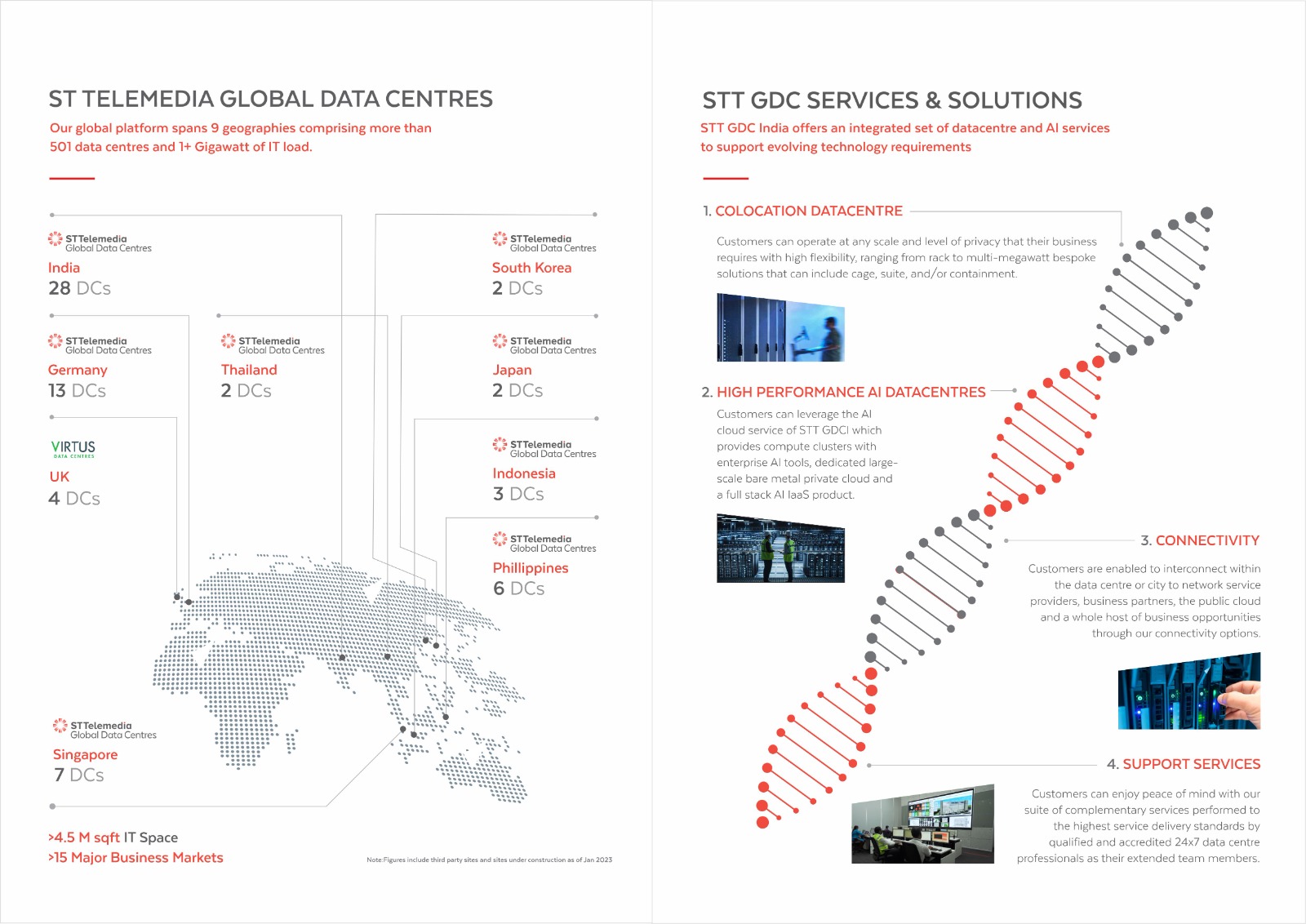Screen dimensions: 1306x924
Task: Click the STTelemedia logo above India
Action: coord(100,242)
